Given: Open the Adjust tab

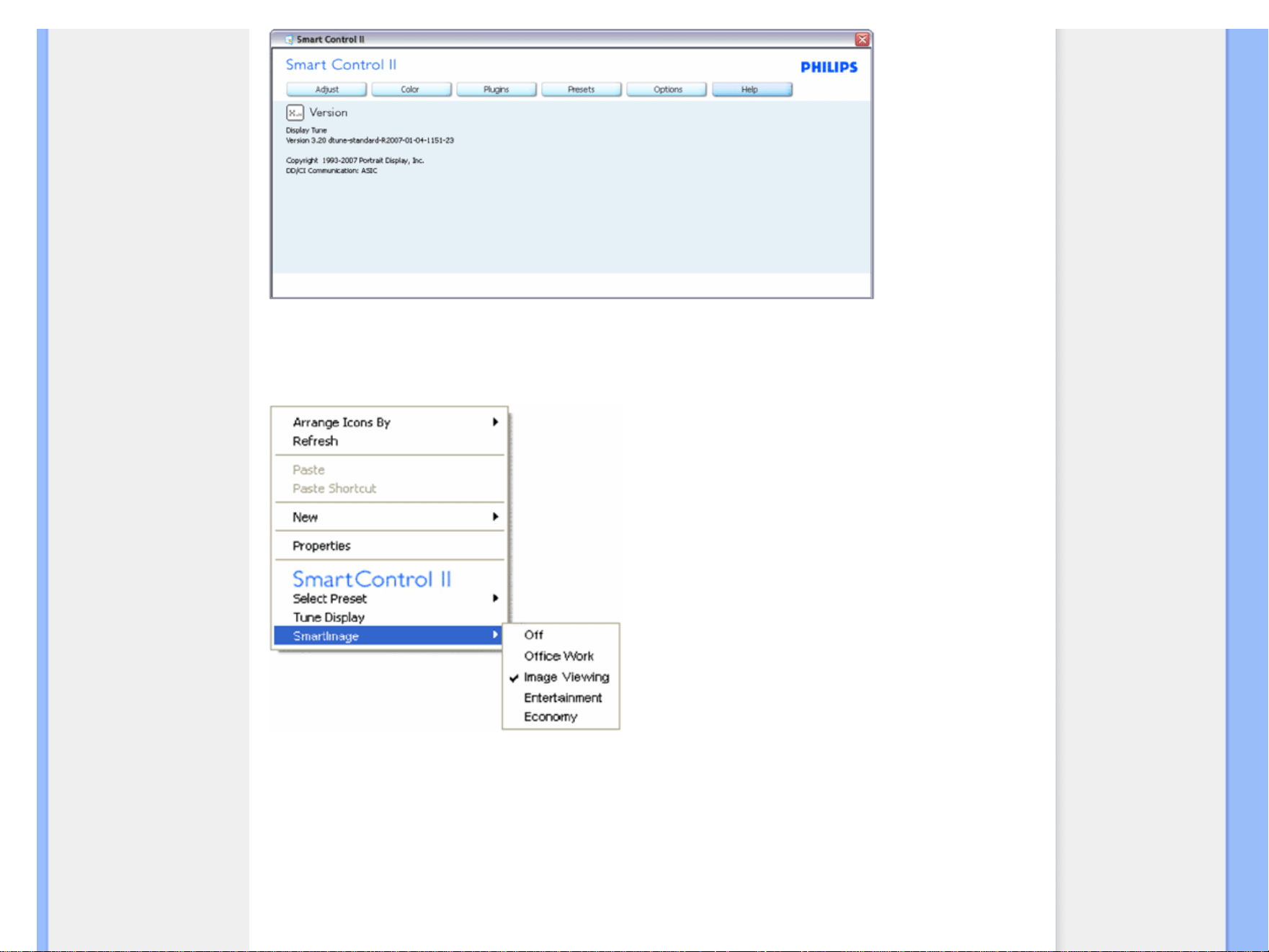Looking at the screenshot, I should coord(326,89).
